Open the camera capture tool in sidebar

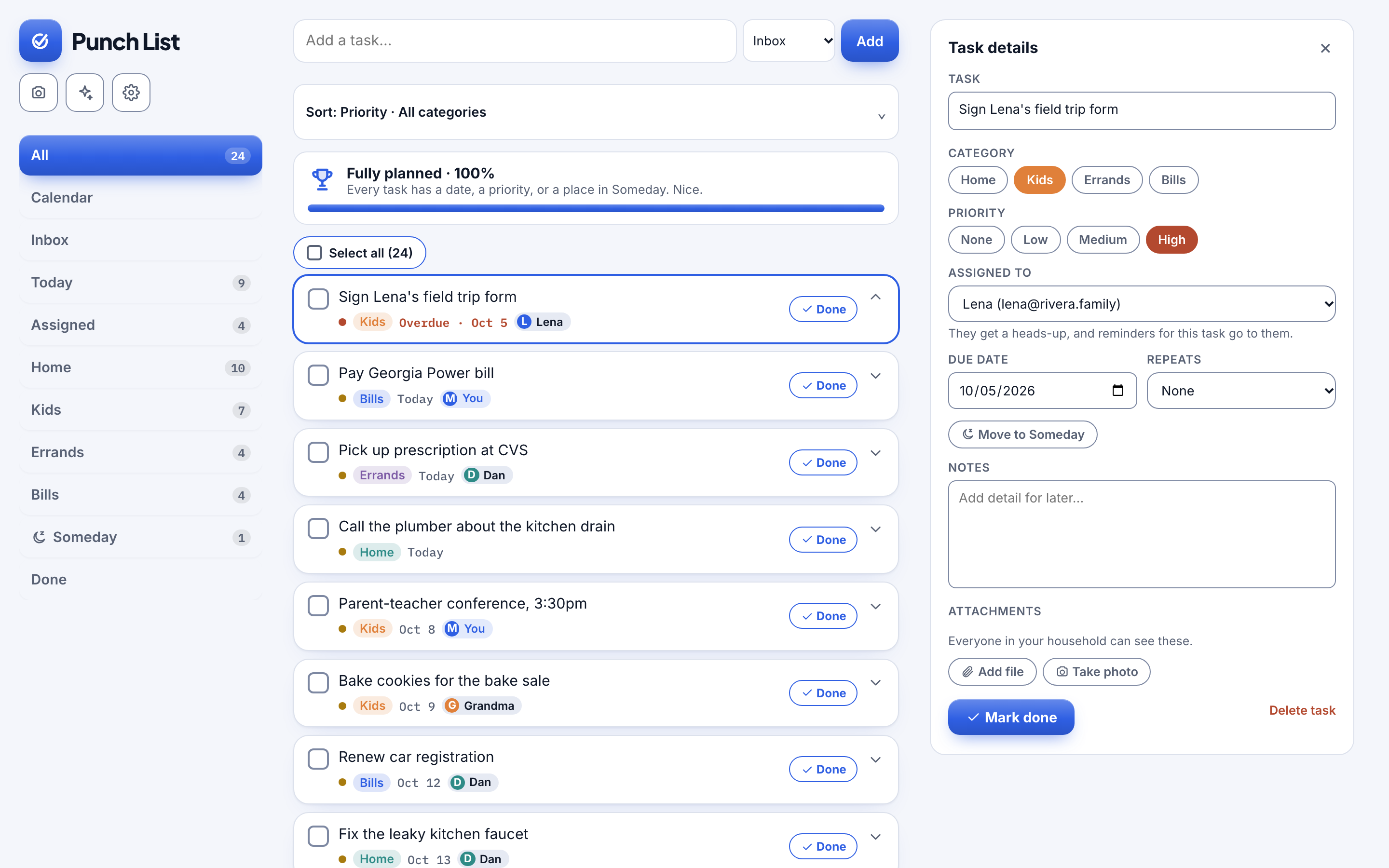click(x=39, y=93)
